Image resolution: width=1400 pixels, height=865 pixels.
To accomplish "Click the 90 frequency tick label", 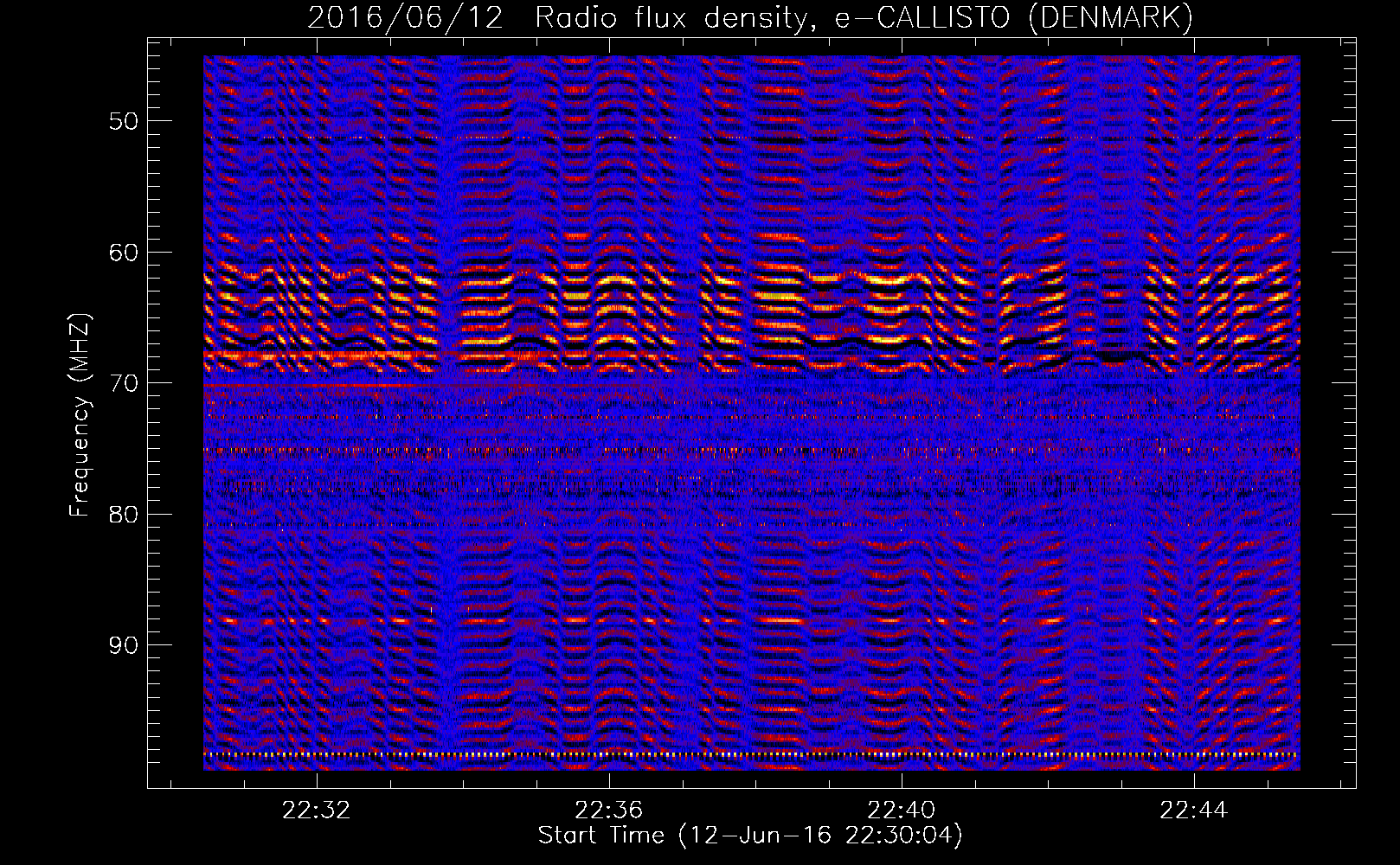I will 124,645.
